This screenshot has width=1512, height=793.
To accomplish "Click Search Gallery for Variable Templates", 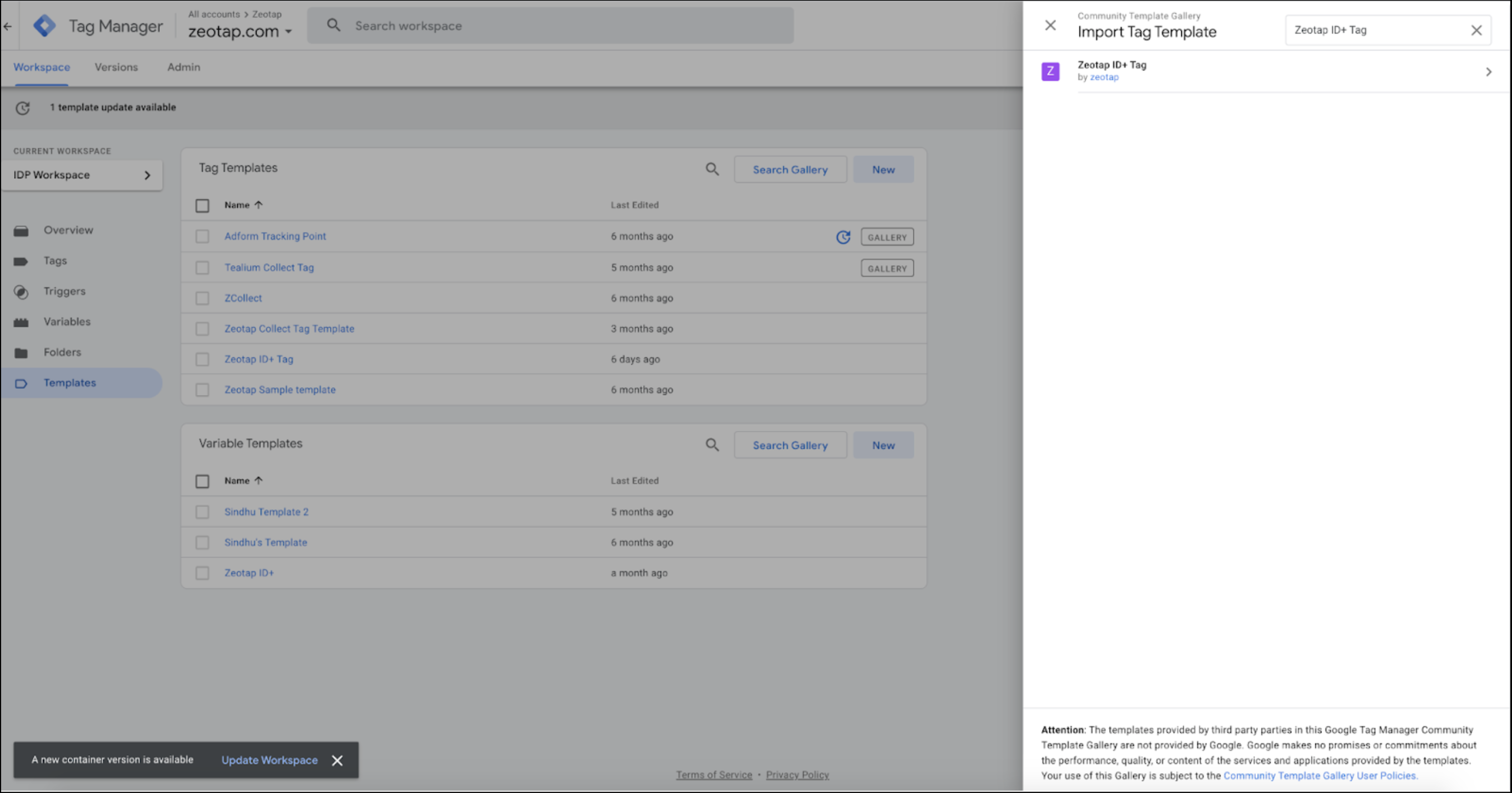I will coord(790,445).
